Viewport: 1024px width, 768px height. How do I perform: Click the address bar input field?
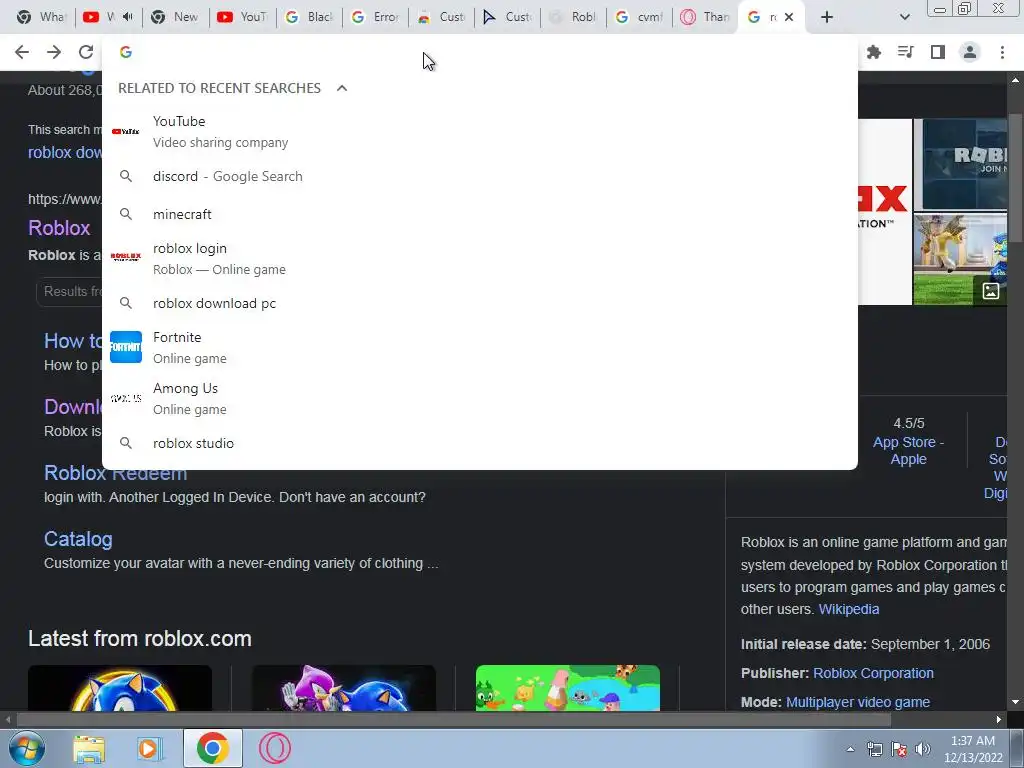pyautogui.click(x=480, y=52)
